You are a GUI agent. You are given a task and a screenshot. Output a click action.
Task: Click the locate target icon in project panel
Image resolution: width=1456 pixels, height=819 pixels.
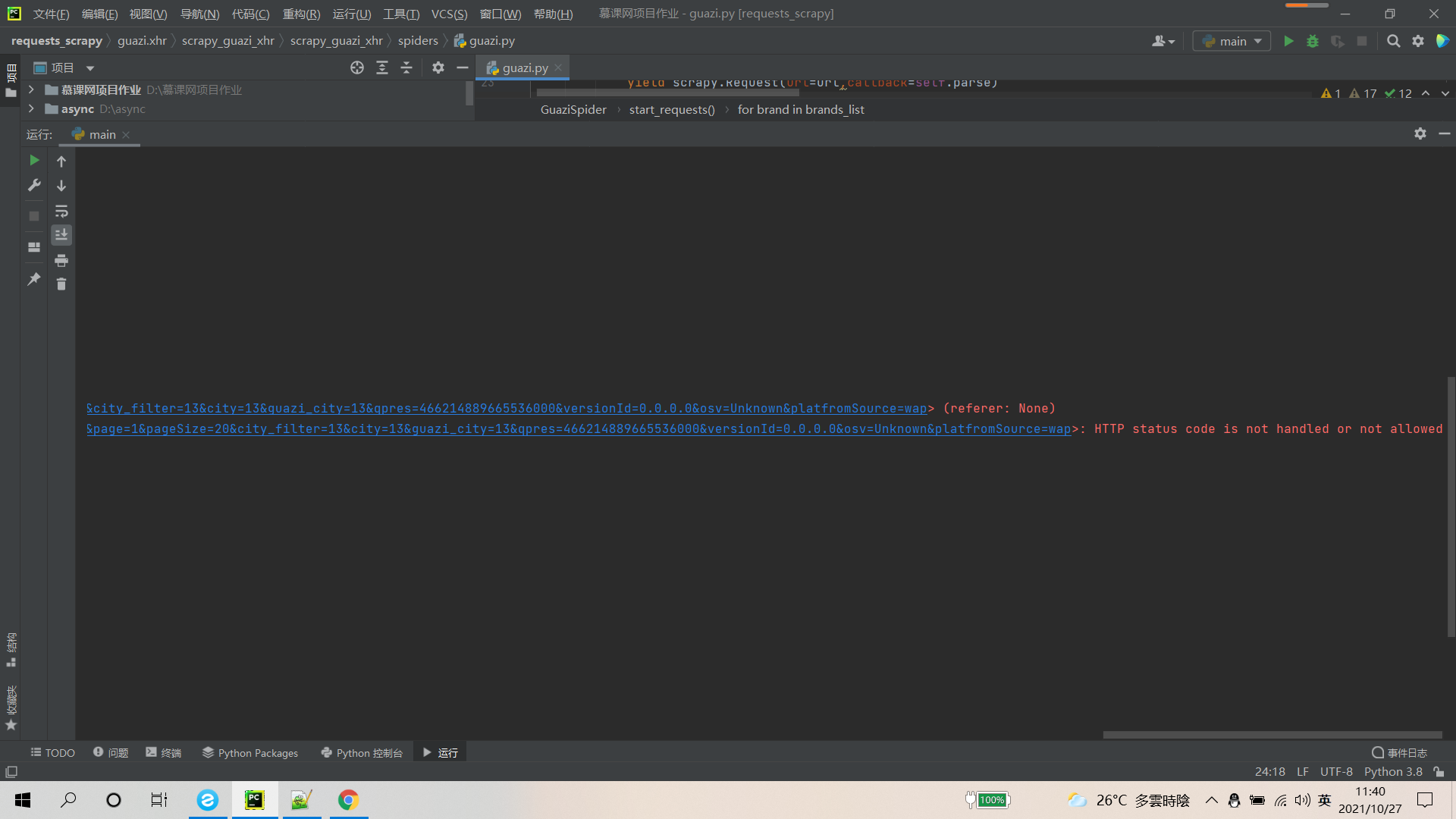point(357,68)
